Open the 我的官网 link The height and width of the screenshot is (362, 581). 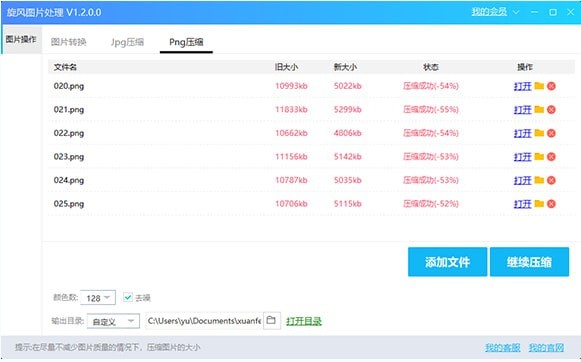[546, 348]
